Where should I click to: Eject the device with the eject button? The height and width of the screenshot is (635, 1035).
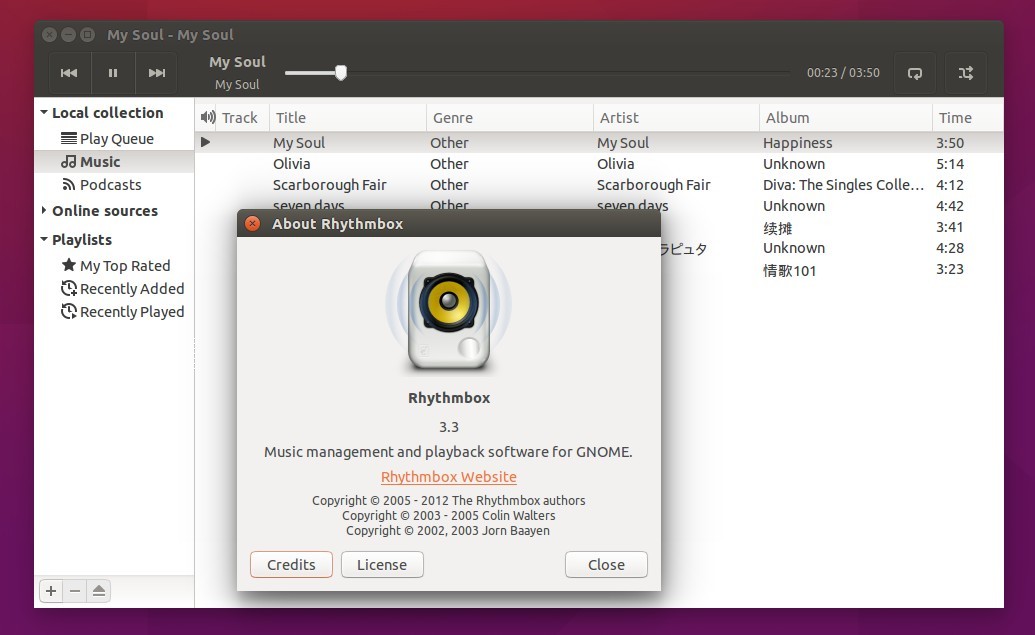[x=99, y=591]
